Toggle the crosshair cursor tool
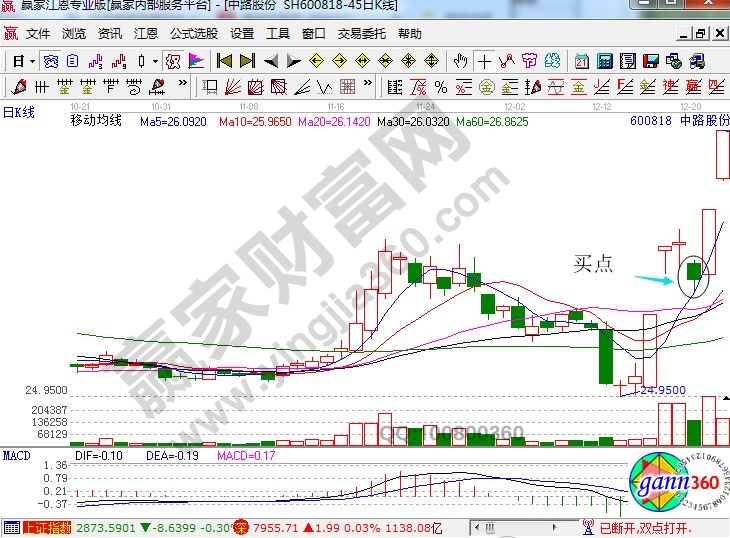The width and height of the screenshot is (730, 538). click(485, 61)
